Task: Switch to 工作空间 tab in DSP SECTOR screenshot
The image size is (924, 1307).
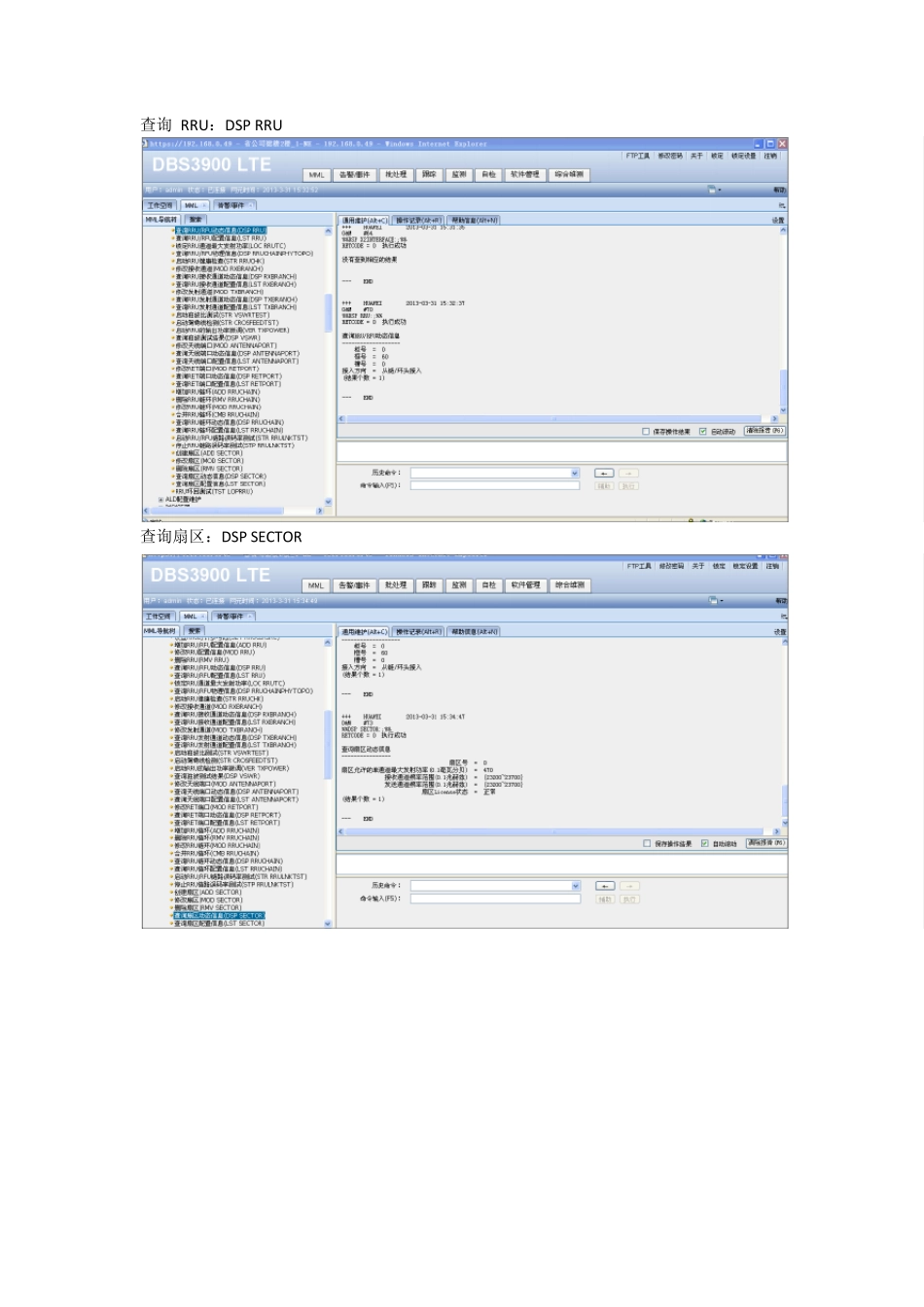Action: [159, 616]
